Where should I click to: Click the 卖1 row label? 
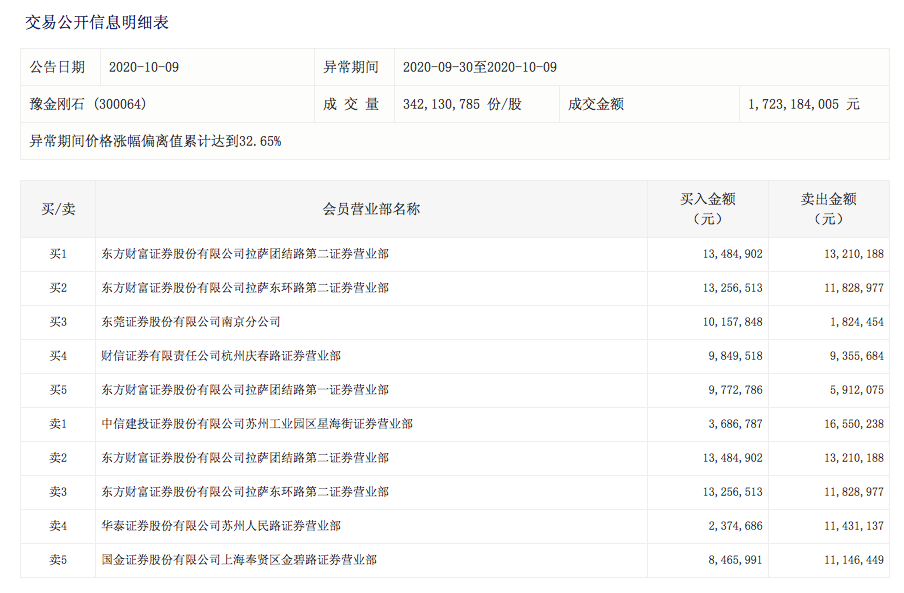tap(54, 423)
